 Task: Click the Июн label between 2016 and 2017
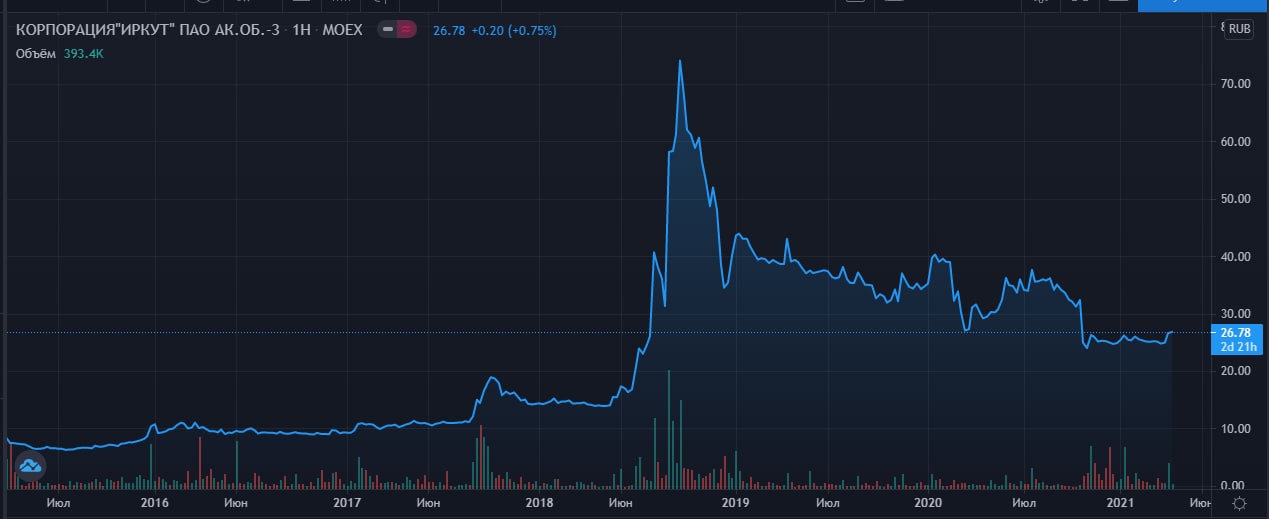pyautogui.click(x=237, y=502)
